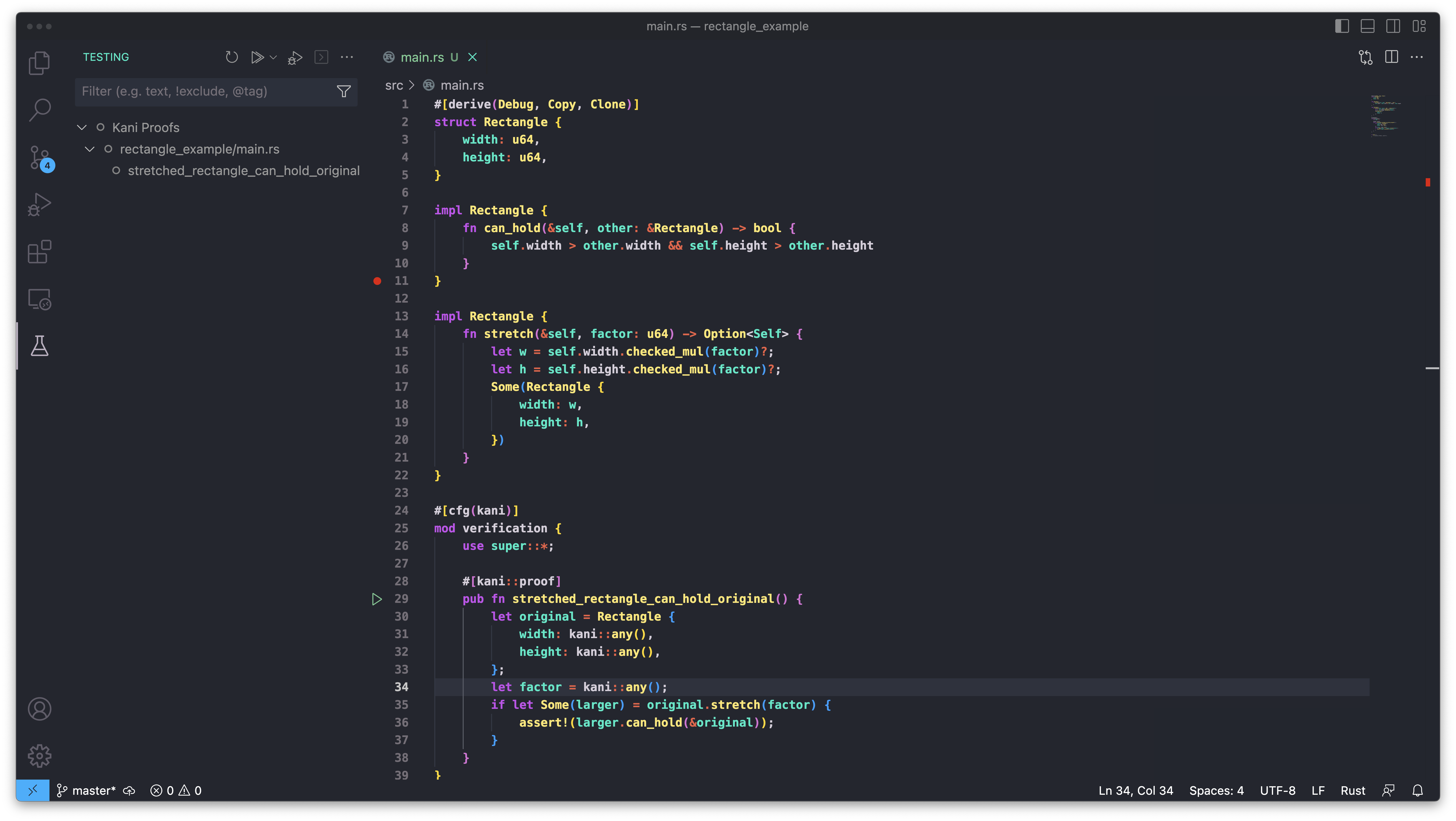This screenshot has width=1456, height=821.
Task: Click the TESTING panel title
Action: point(106,57)
